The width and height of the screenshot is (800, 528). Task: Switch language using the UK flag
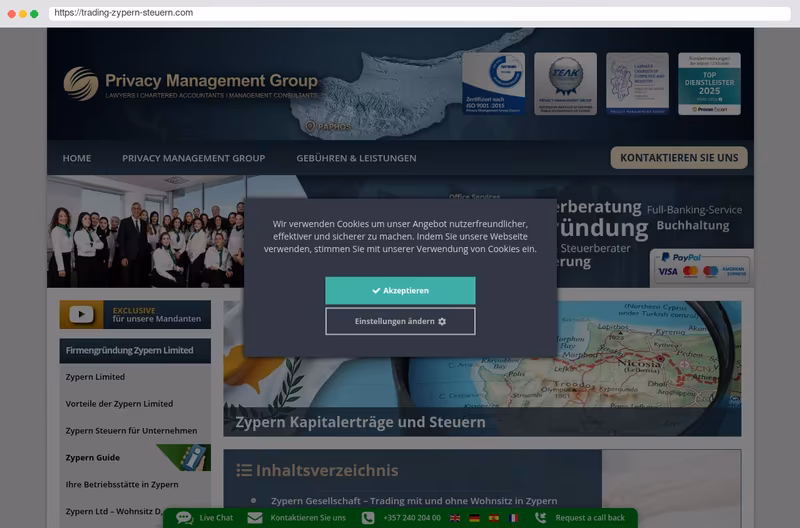click(x=455, y=518)
